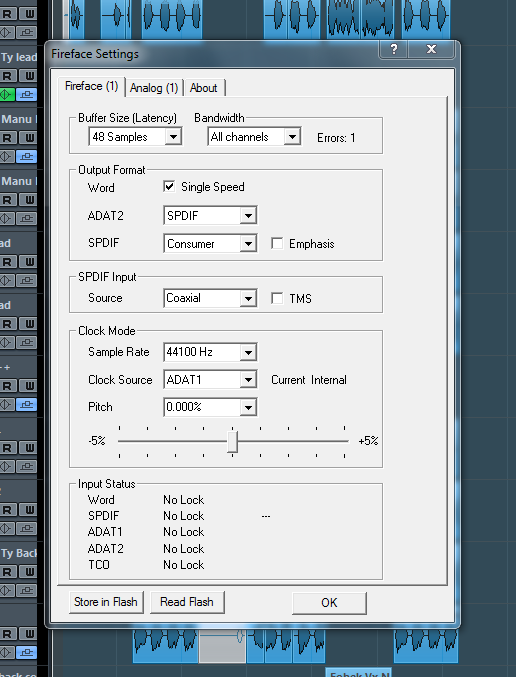Click the 'Ty lead' track name

pyautogui.click(x=19, y=57)
